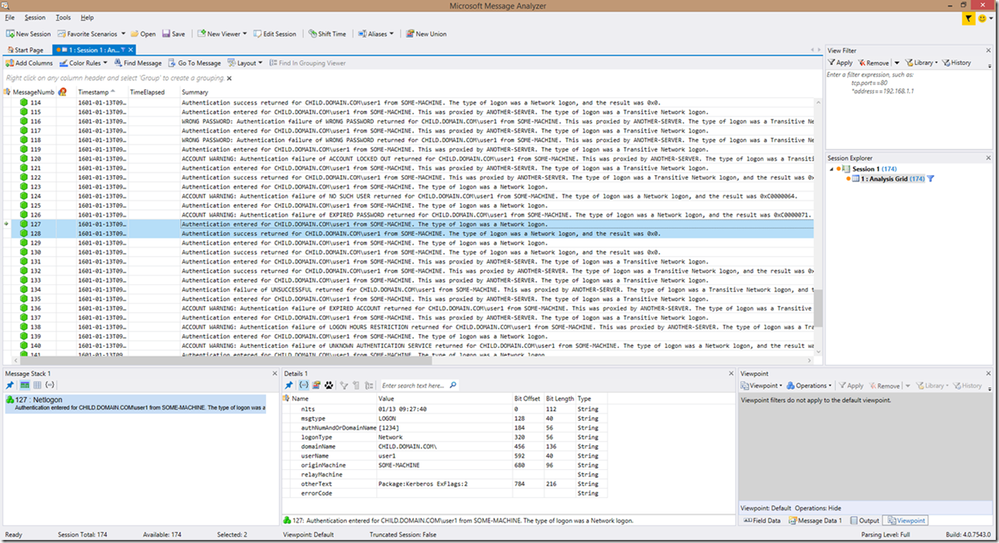Click Find Message button
The height and width of the screenshot is (543, 999).
click(138, 63)
